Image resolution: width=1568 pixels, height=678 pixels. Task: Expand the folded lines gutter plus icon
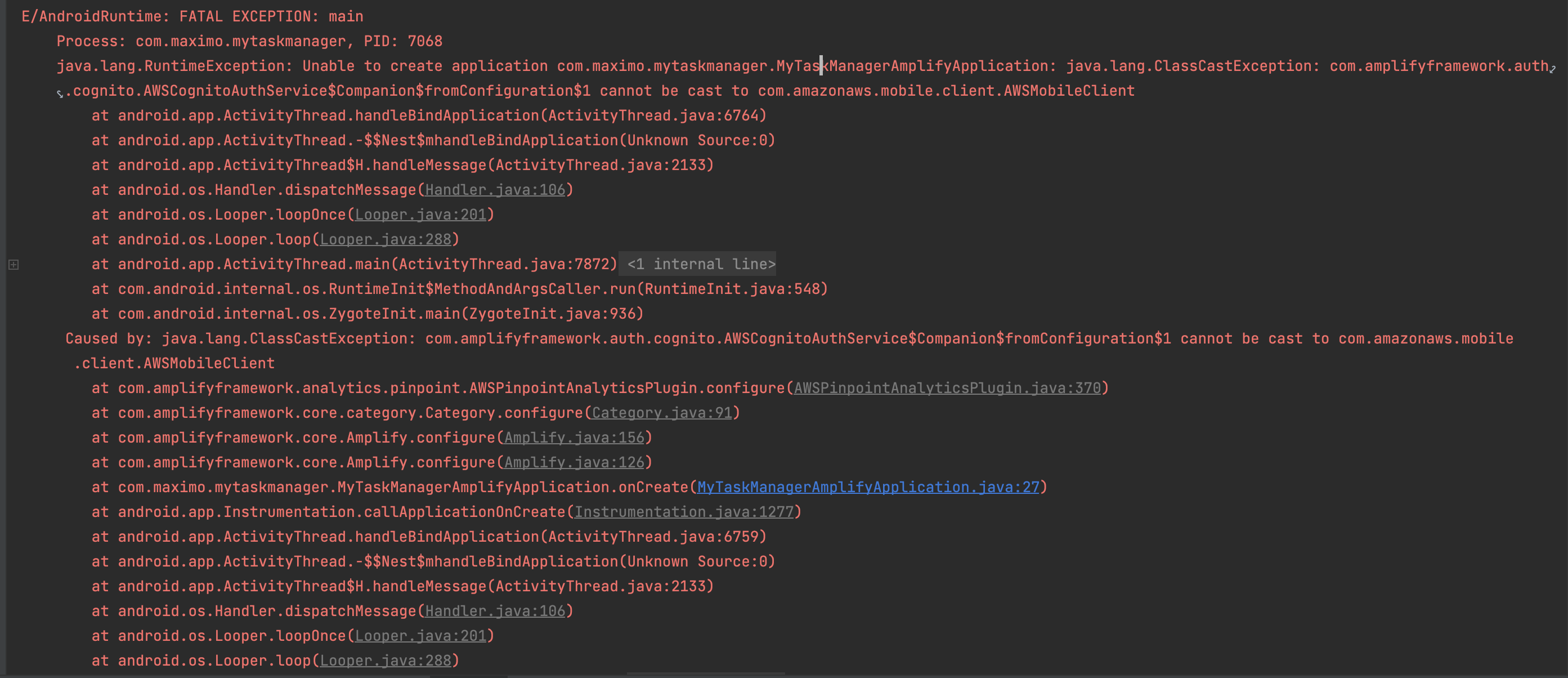[14, 264]
